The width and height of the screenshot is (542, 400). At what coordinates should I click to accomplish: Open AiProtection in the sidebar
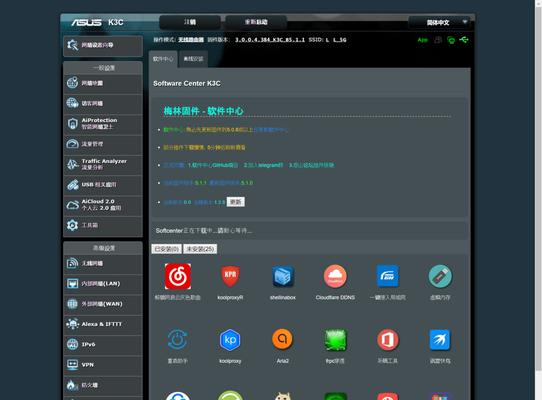[x=103, y=123]
